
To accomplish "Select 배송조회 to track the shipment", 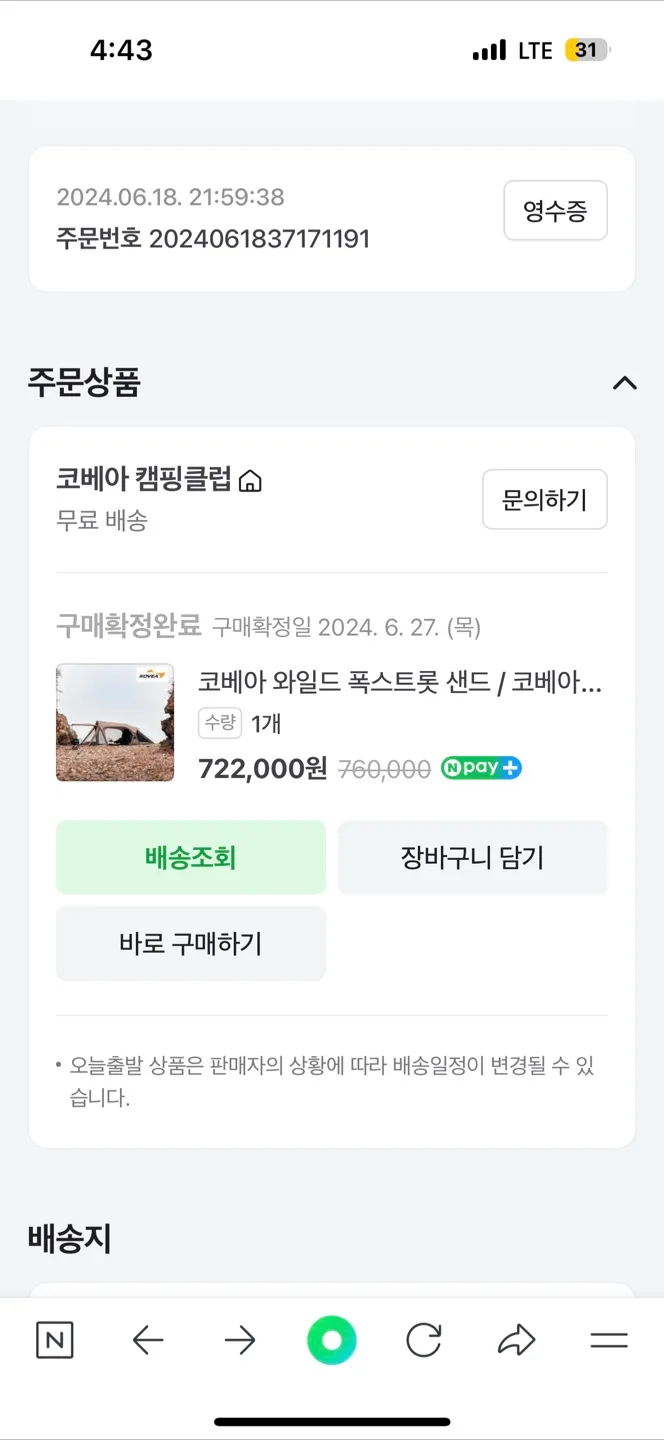I will tap(190, 857).
